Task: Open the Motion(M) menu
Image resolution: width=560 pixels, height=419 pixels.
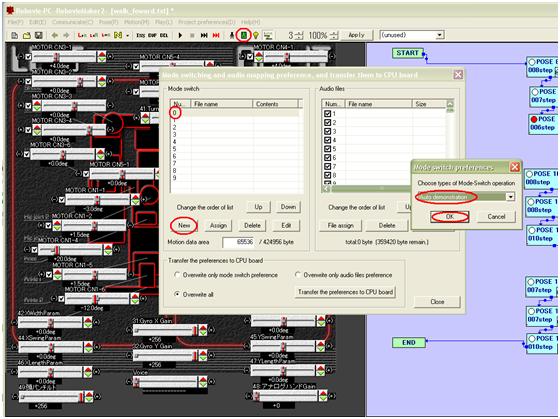Action: click(136, 22)
